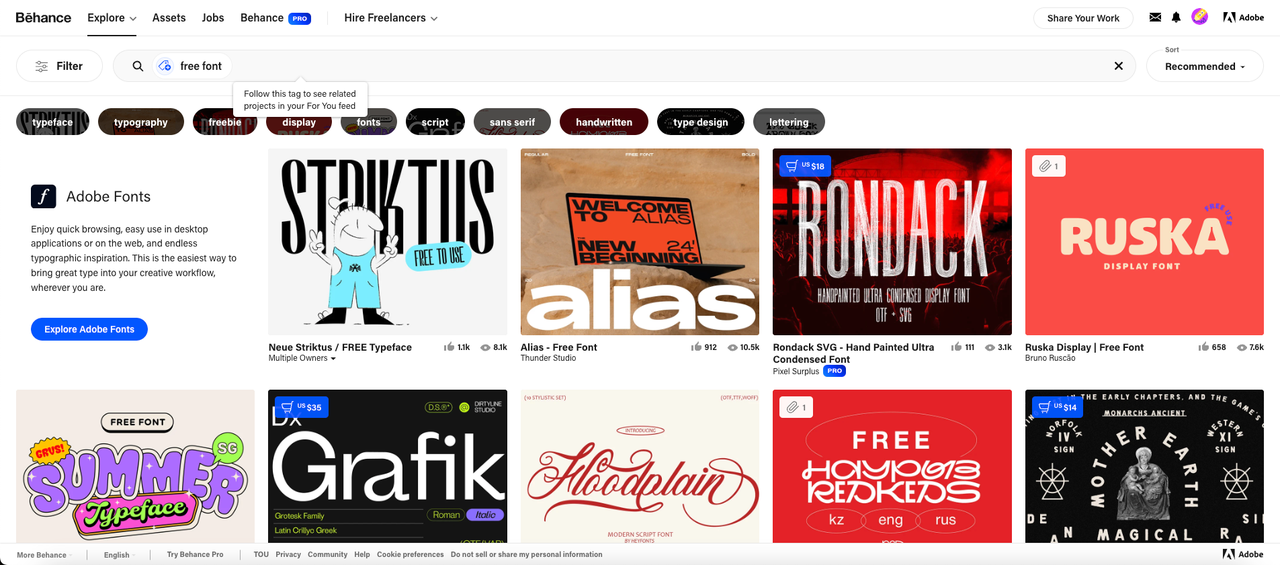The width and height of the screenshot is (1280, 565).
Task: Select the typeface tag
Action: point(52,122)
